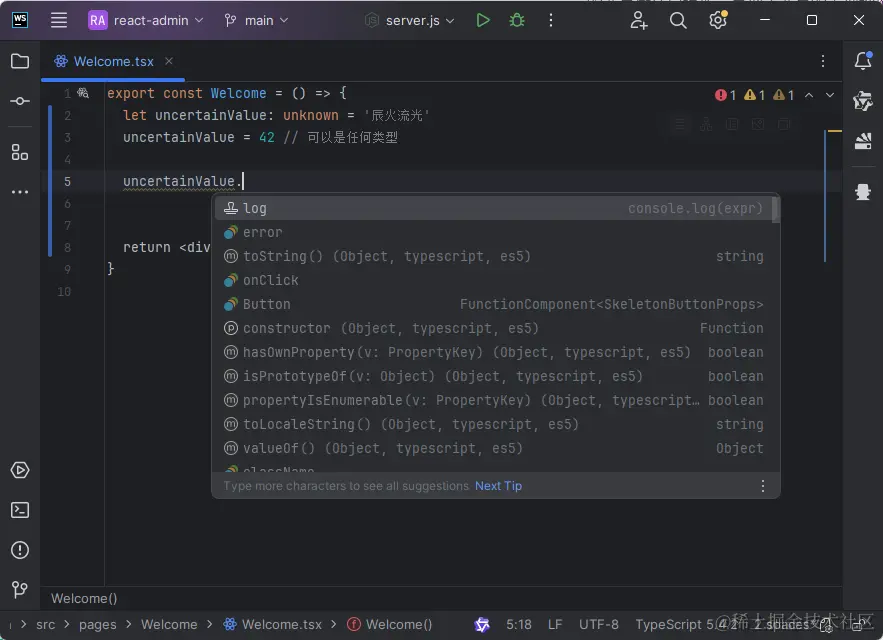
Task: Open the Project tool window folder icon
Action: [x=20, y=61]
